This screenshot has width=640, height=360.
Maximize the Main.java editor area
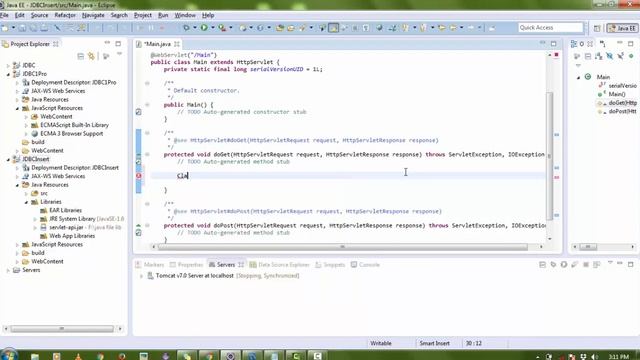click(x=553, y=43)
